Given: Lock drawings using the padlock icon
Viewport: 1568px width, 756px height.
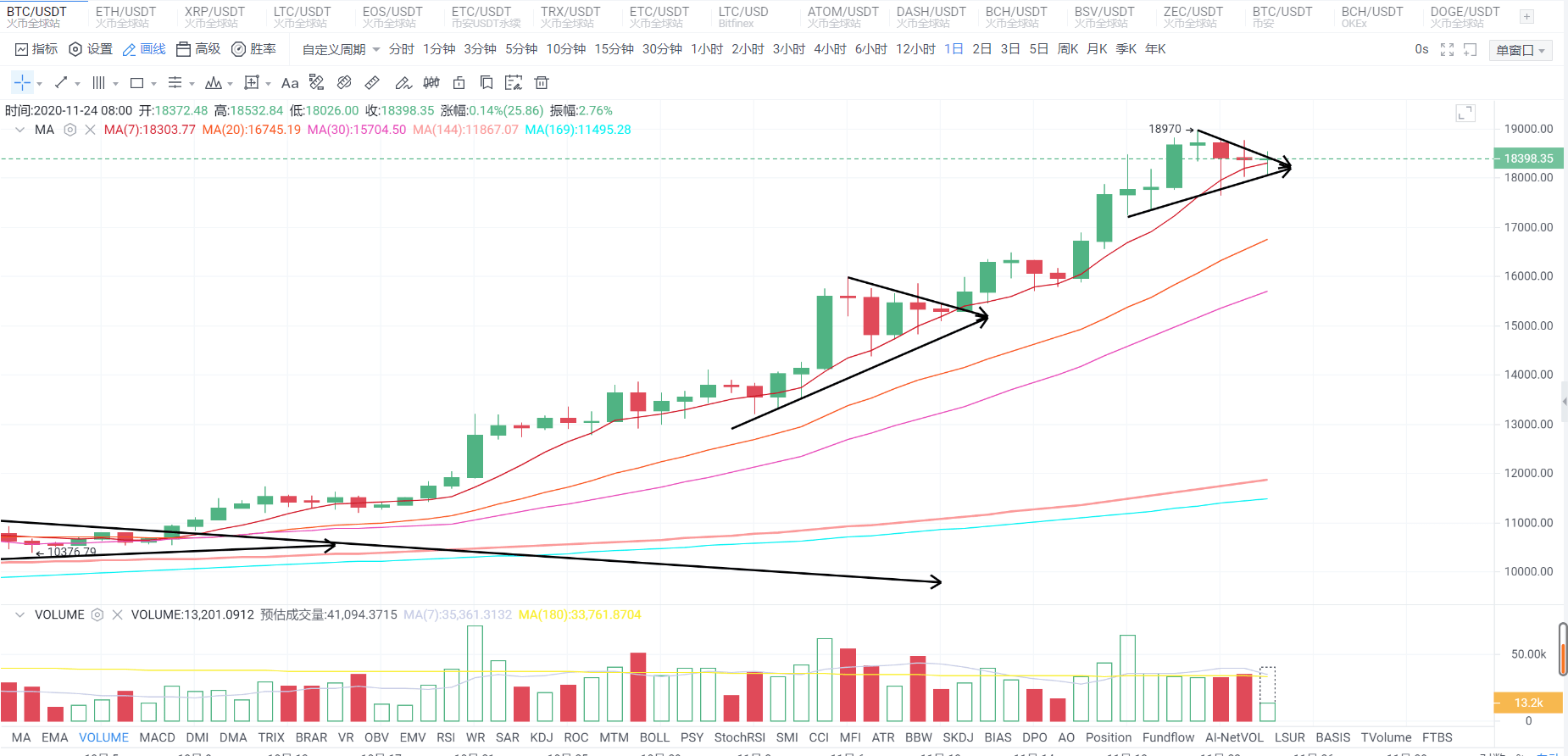Looking at the screenshot, I should (459, 82).
